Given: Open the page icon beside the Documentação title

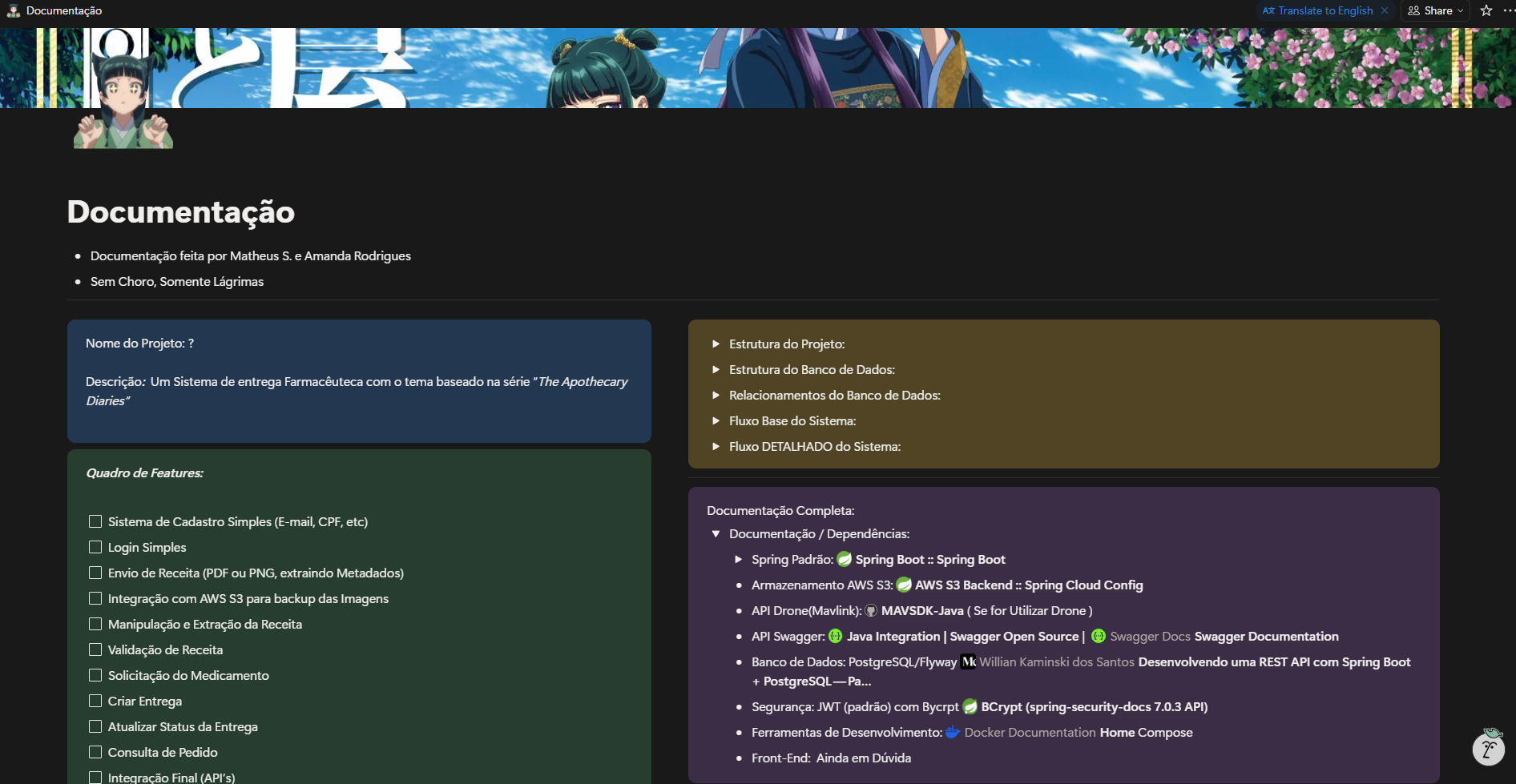Looking at the screenshot, I should coord(14,10).
